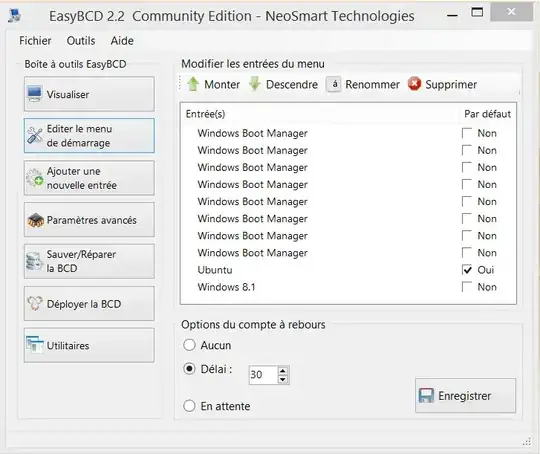Click the Utilitaires windows icon

click(35, 345)
